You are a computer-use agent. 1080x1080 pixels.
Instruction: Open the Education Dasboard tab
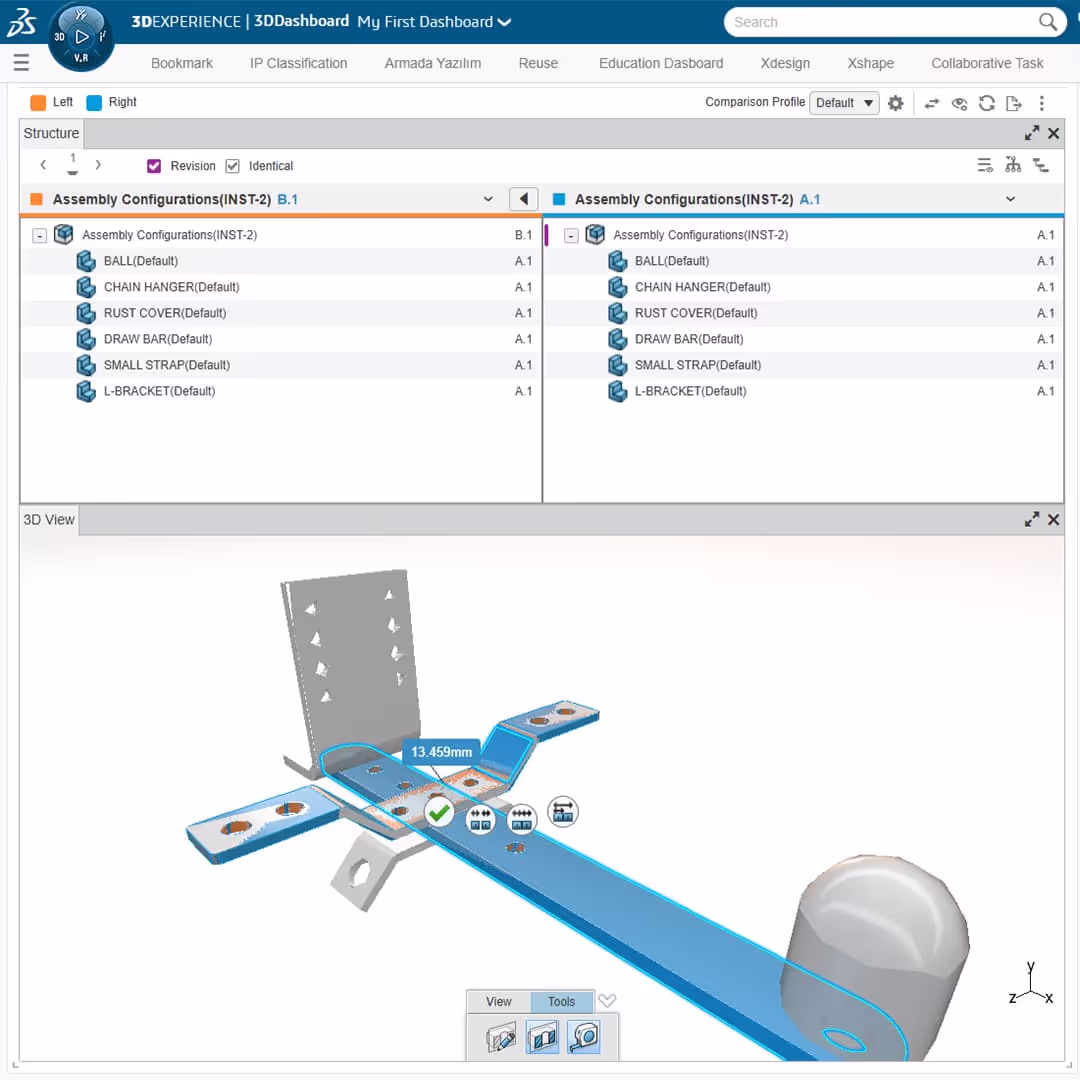click(x=661, y=63)
